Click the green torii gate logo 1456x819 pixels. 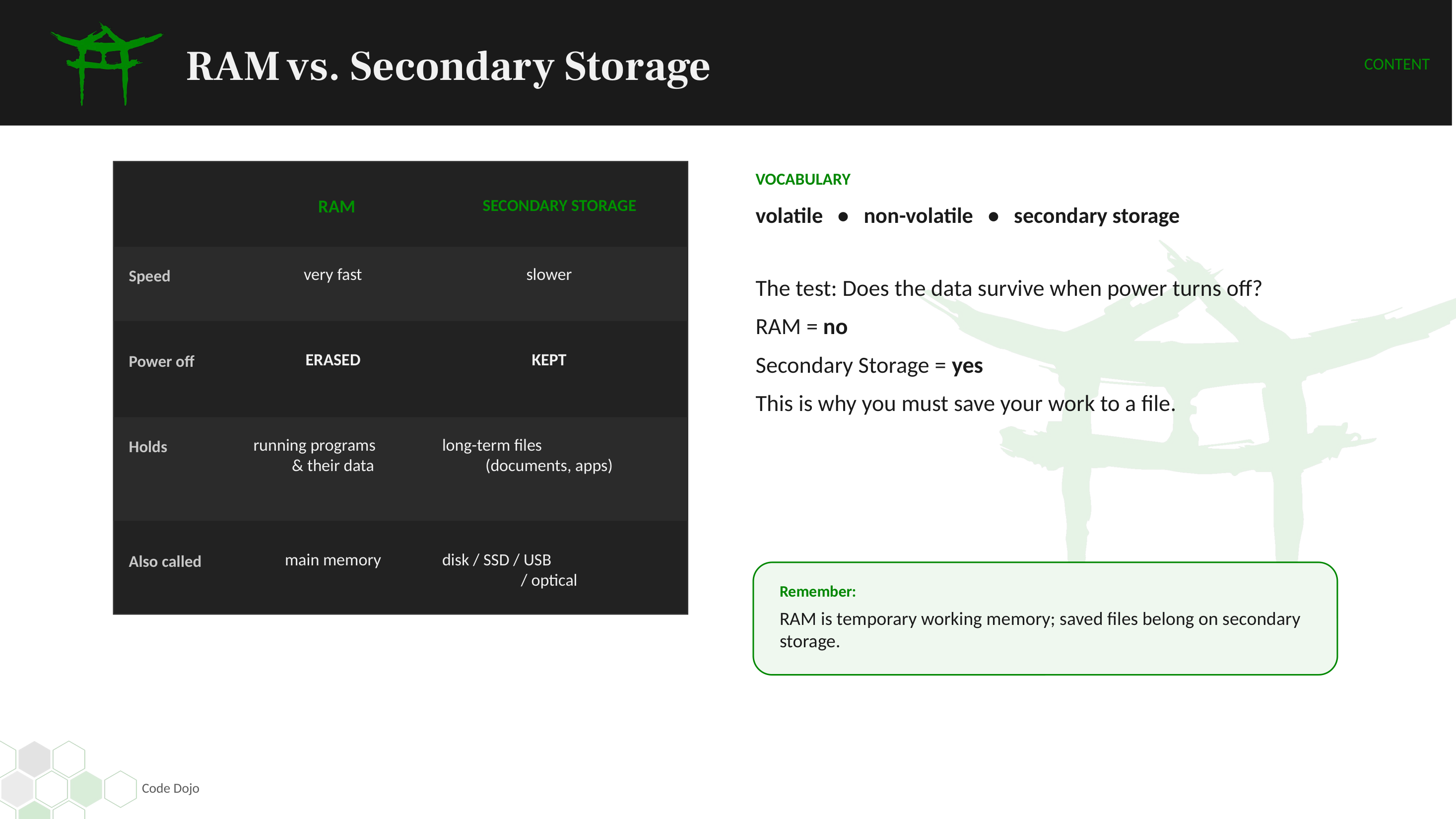[106, 64]
